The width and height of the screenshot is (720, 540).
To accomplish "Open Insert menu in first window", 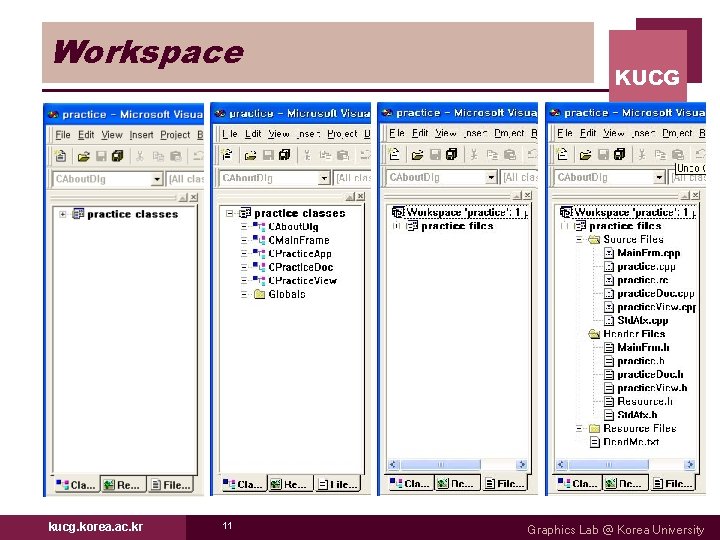I will coord(141,135).
